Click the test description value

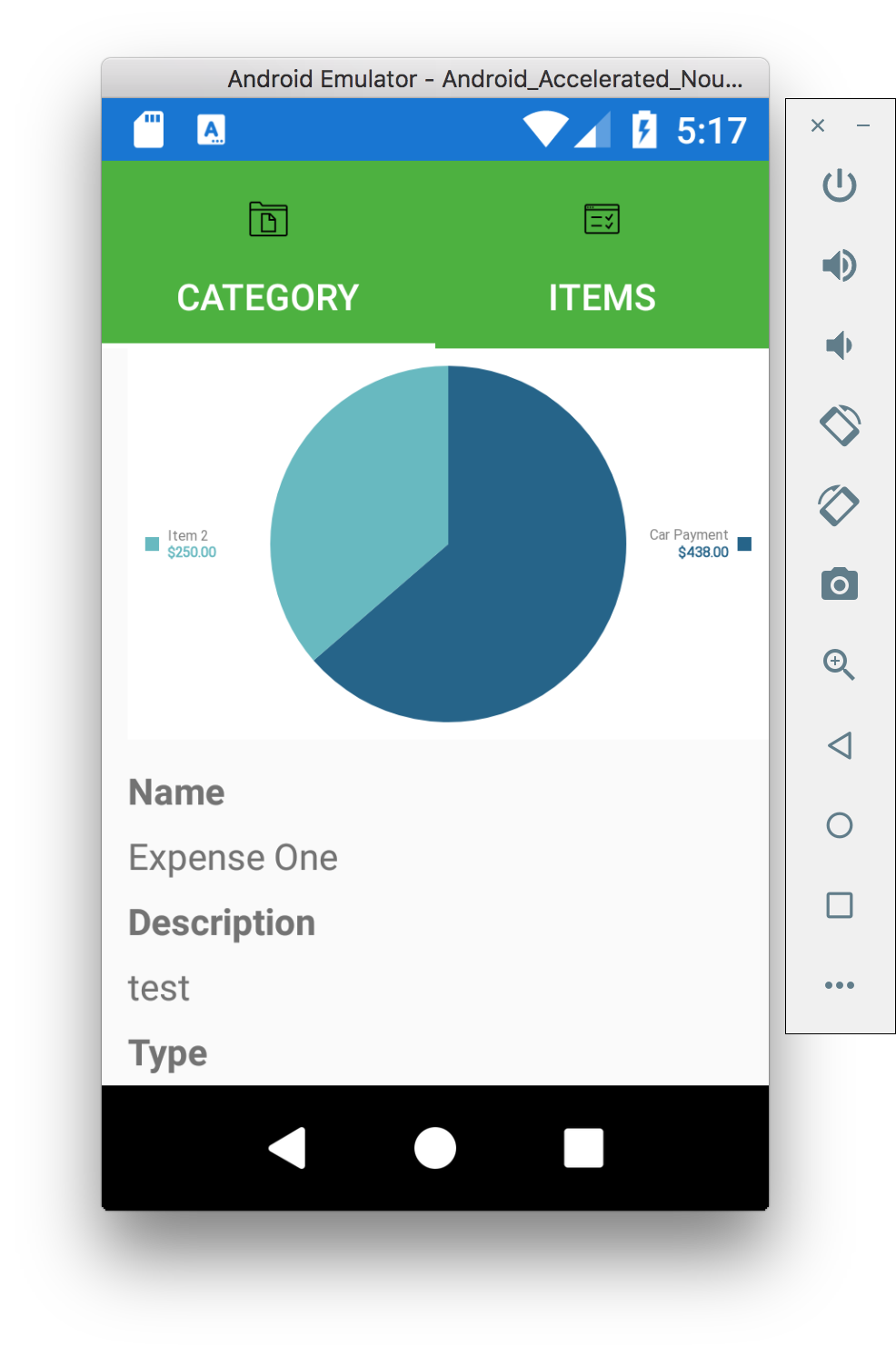(159, 988)
